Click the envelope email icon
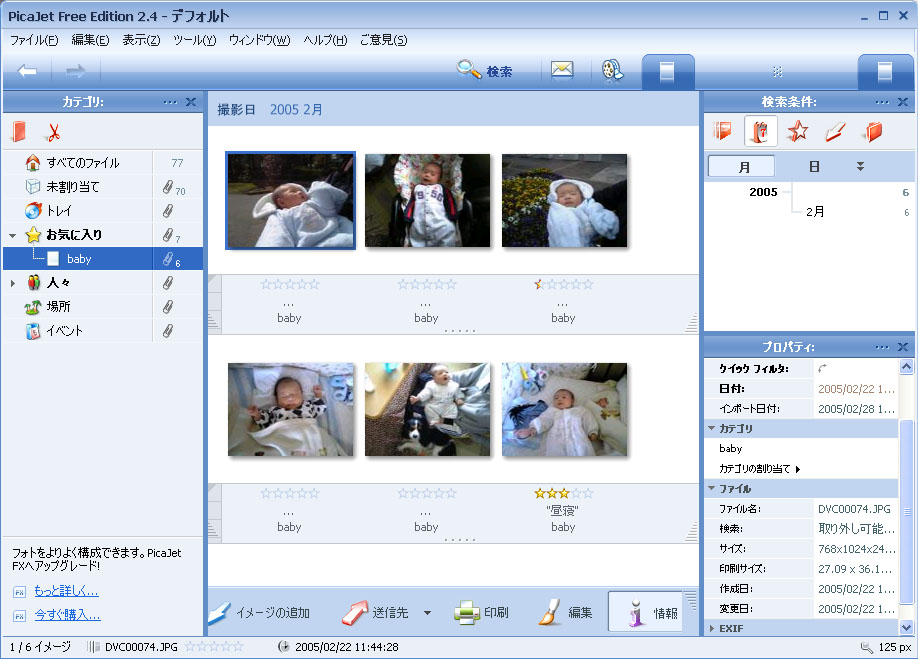The height and width of the screenshot is (659, 918). coord(562,70)
